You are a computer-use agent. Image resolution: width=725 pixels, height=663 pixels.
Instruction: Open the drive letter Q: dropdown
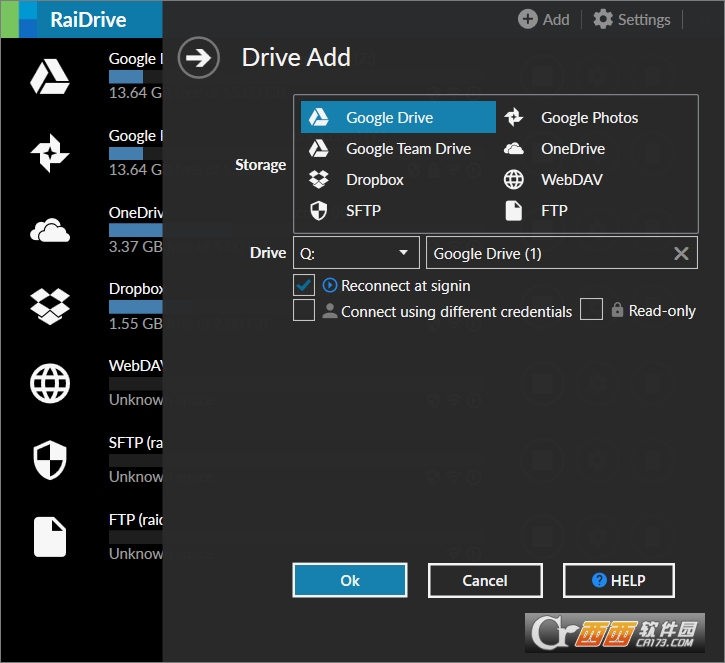tap(356, 252)
